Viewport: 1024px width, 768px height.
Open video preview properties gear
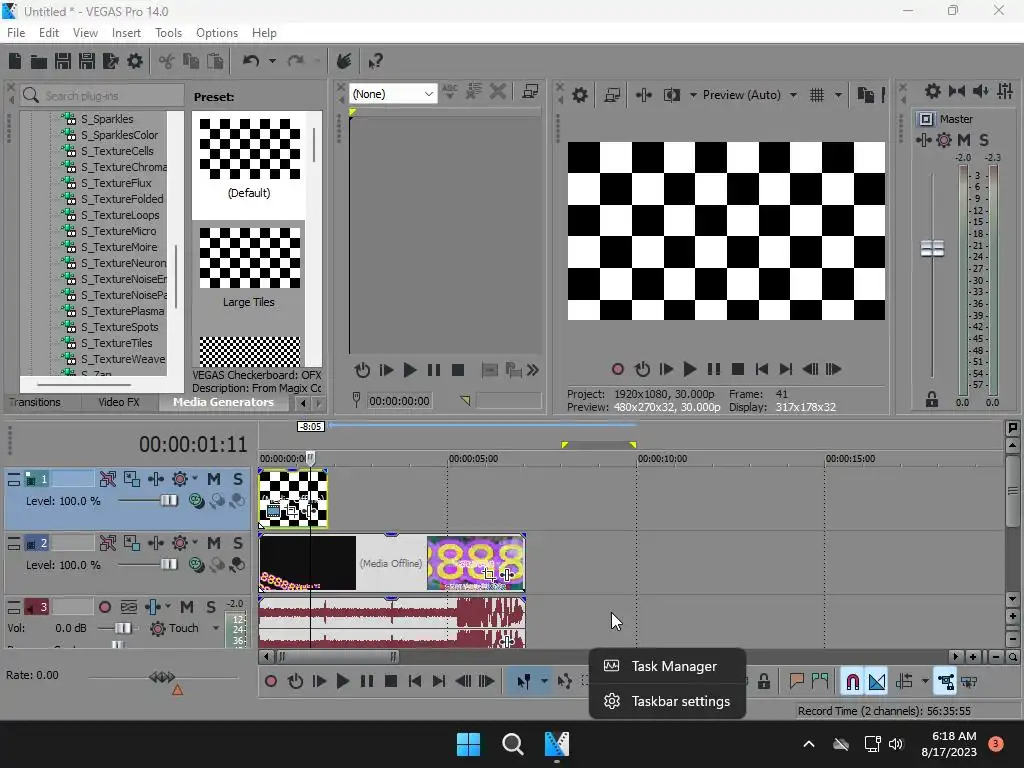[579, 95]
